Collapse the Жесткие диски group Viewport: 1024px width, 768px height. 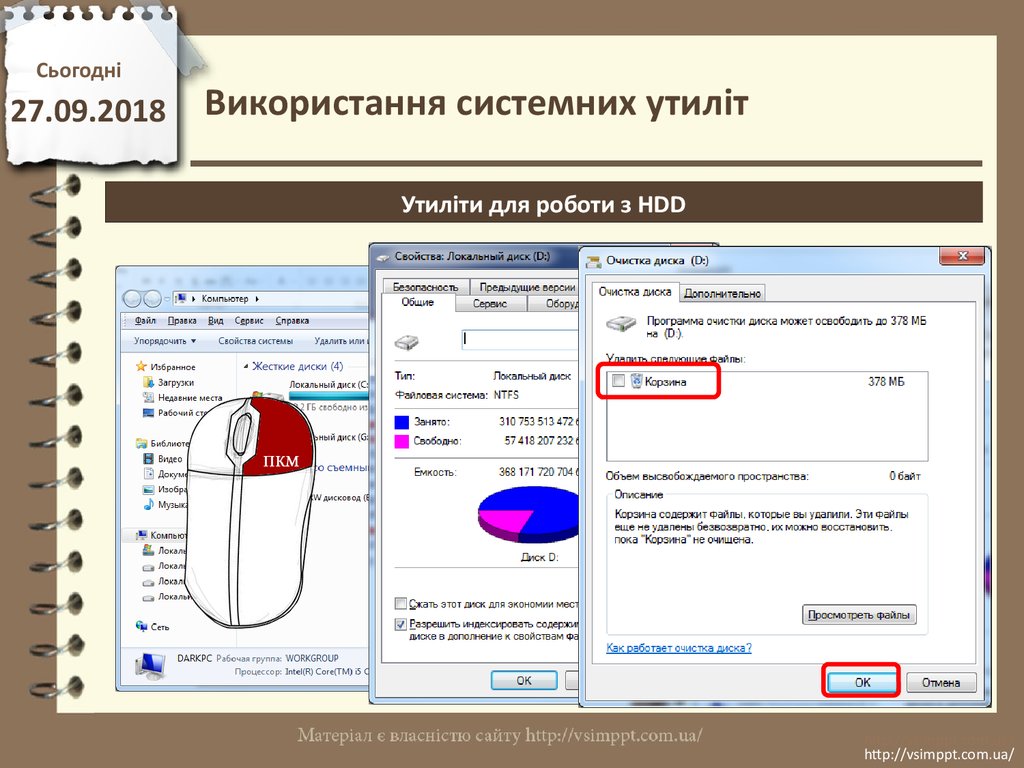(245, 366)
